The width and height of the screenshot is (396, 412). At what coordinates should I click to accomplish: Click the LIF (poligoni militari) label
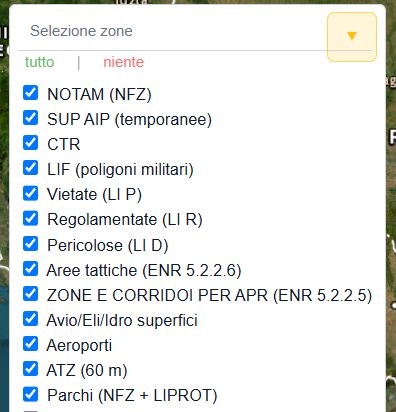click(x=120, y=169)
